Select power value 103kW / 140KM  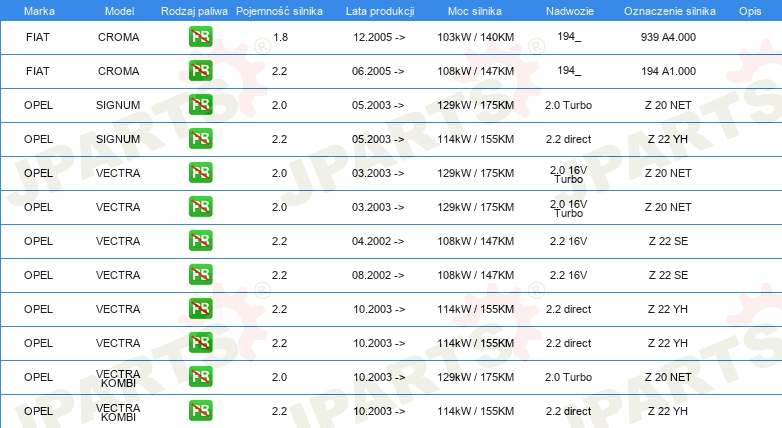tap(475, 37)
